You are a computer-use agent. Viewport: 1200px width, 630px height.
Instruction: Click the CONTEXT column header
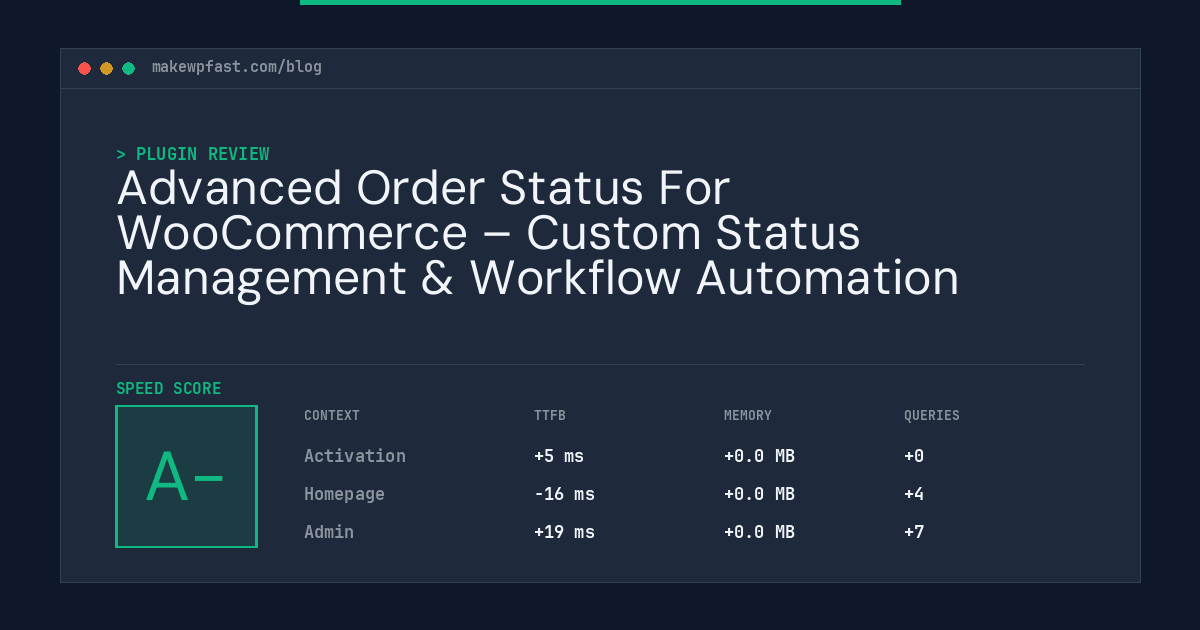[x=332, y=415]
